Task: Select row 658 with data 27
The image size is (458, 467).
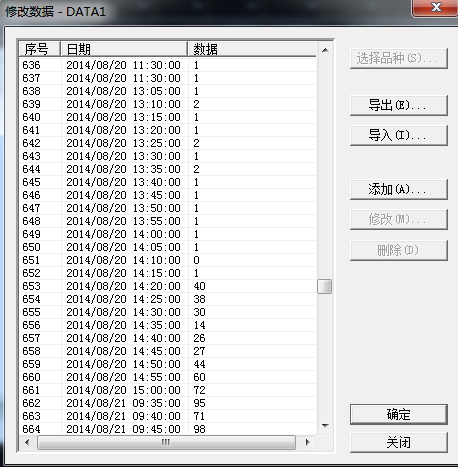Action: pos(168,351)
